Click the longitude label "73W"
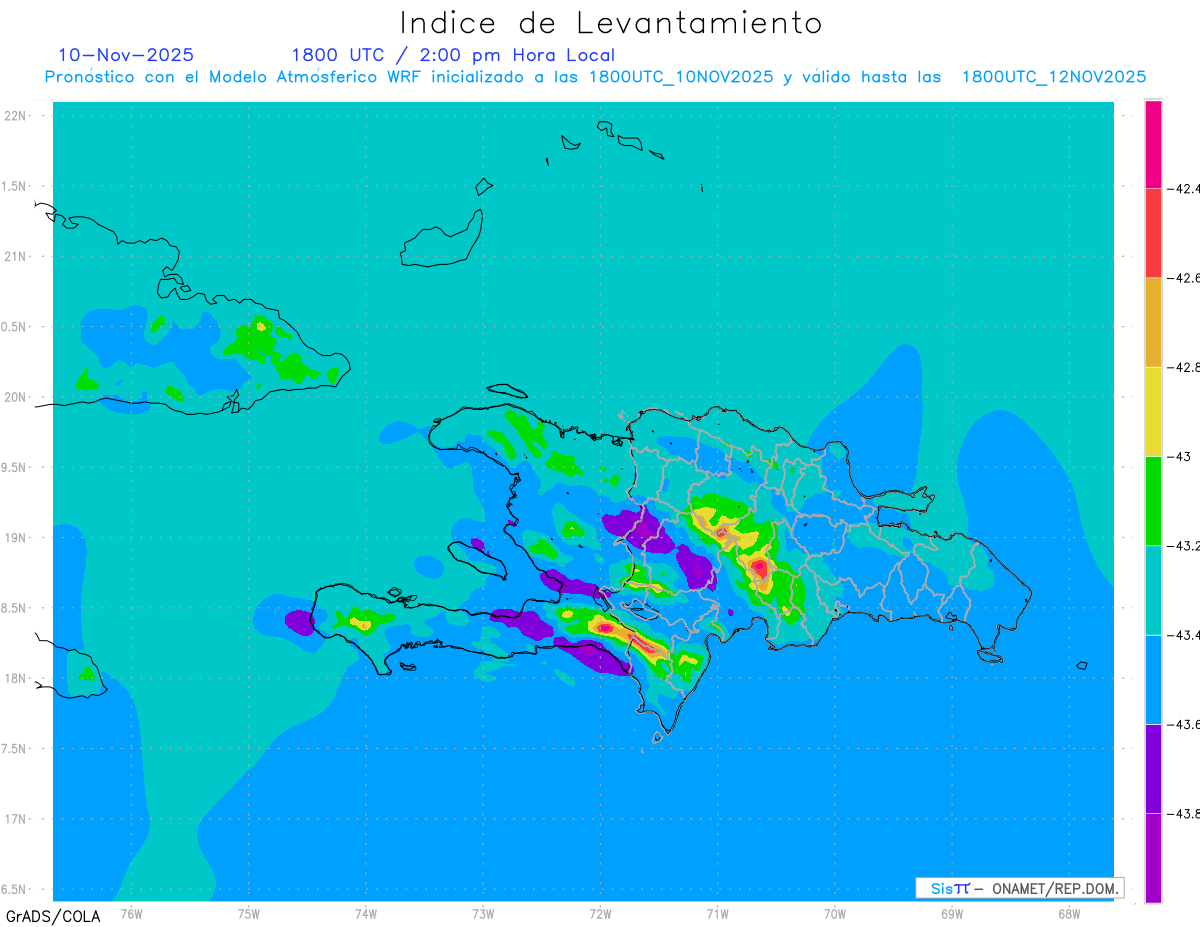Viewport: 1200px width, 927px height. click(x=483, y=913)
